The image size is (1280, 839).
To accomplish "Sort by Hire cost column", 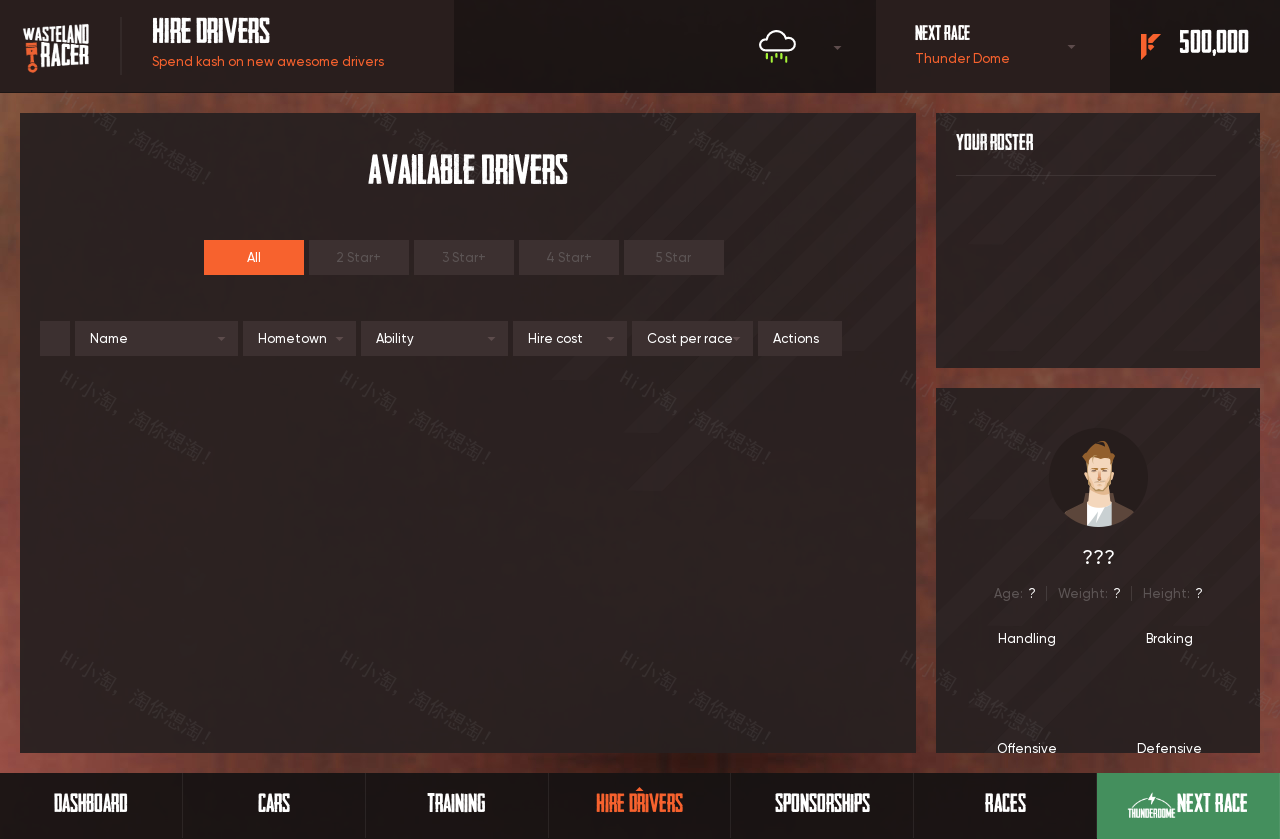I will [x=569, y=339].
